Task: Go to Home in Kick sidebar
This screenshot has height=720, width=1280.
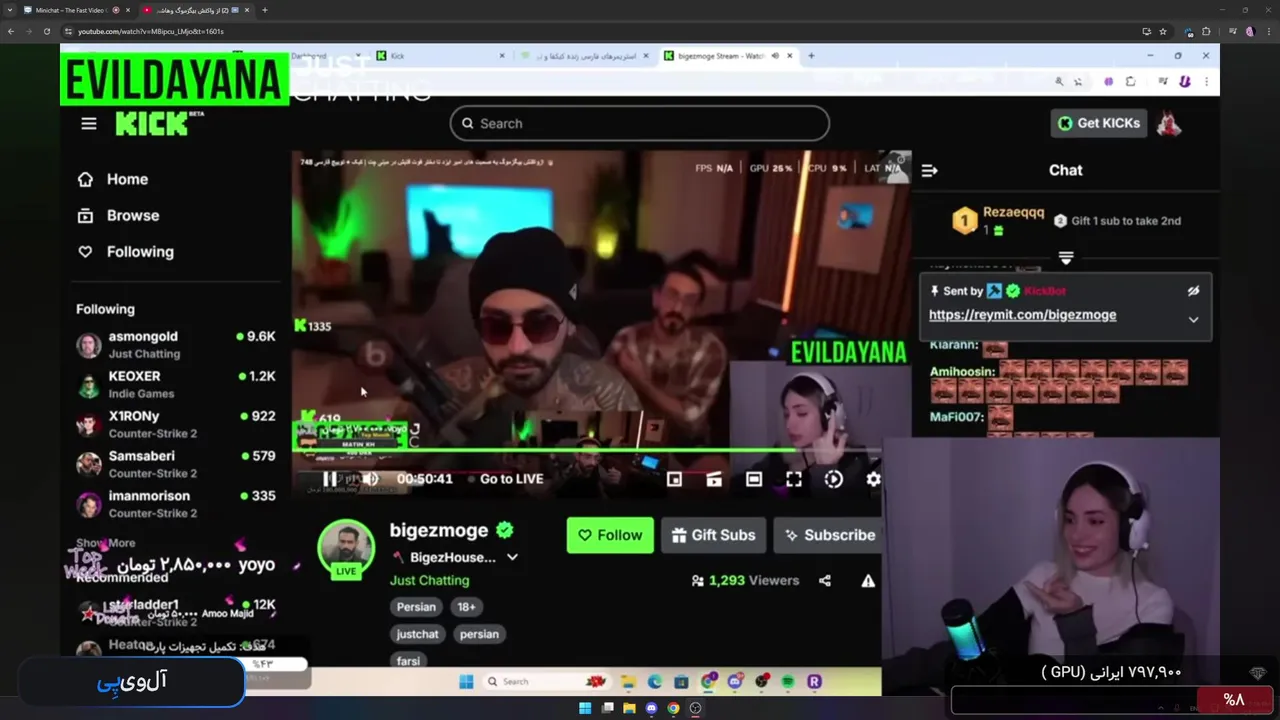Action: point(113,179)
